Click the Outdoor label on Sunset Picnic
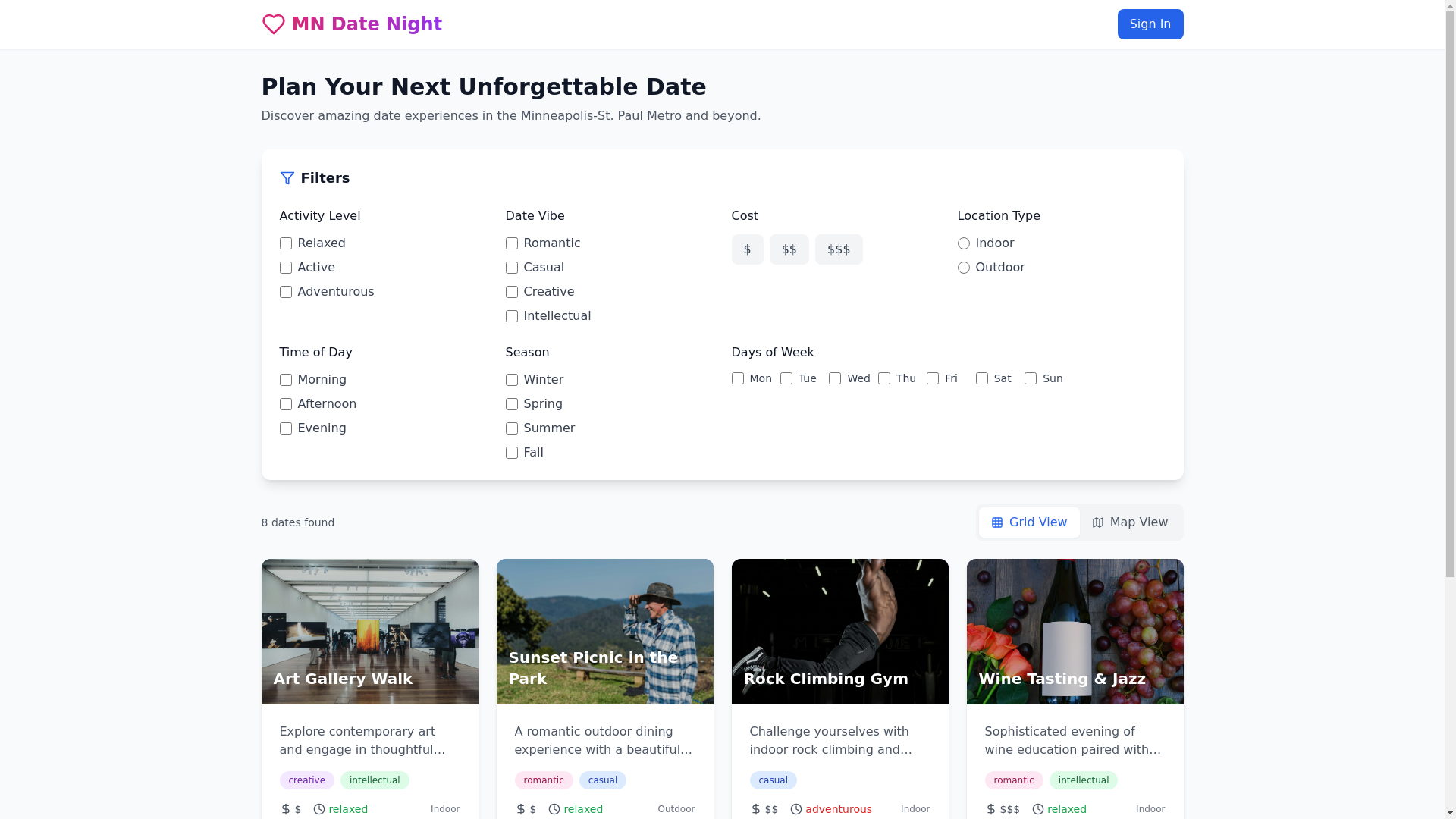1456x819 pixels. (676, 809)
